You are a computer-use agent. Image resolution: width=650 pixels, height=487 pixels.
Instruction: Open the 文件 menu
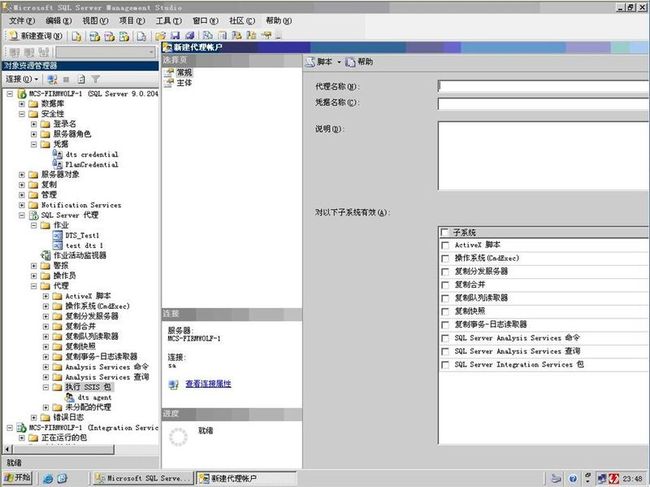pos(22,20)
